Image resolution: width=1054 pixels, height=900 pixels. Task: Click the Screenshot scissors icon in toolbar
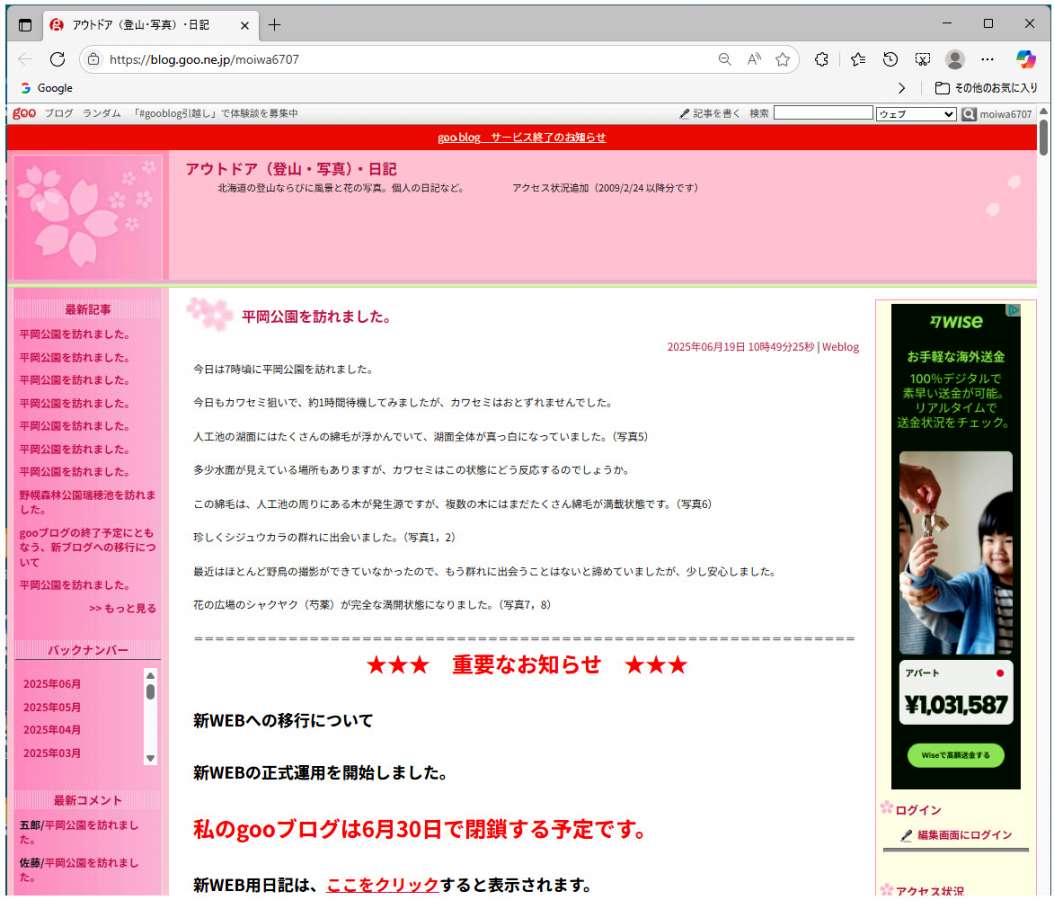click(x=922, y=59)
